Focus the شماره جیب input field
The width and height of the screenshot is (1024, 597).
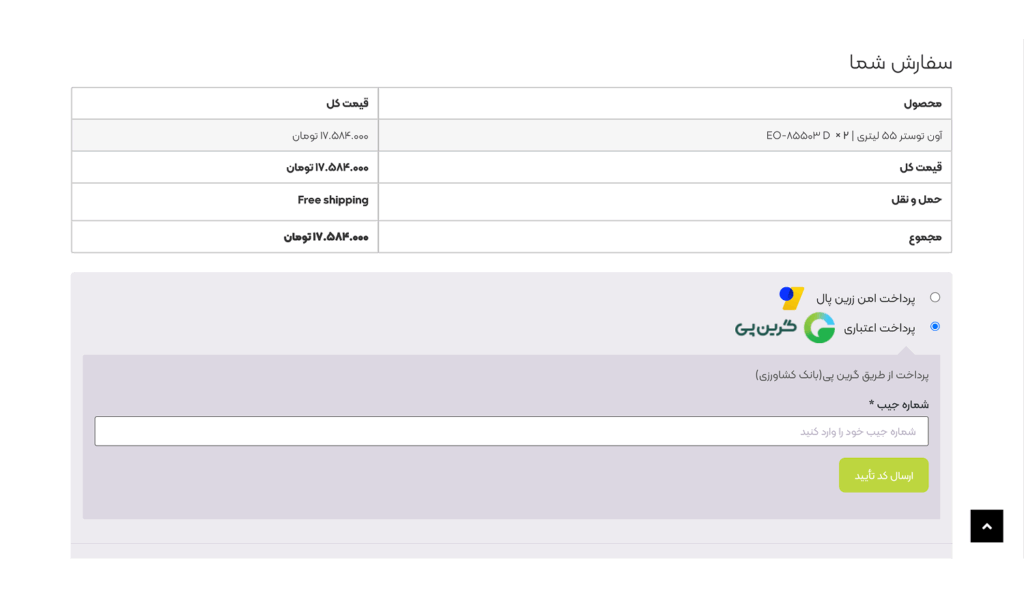[x=511, y=431]
